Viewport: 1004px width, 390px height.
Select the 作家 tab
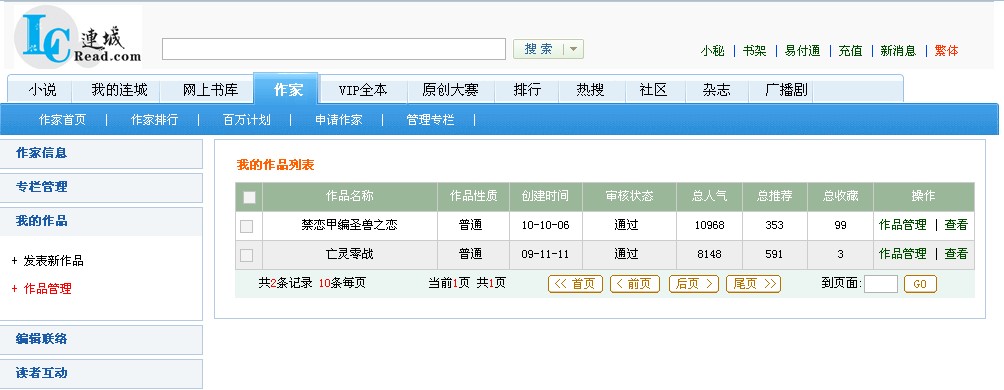(287, 89)
